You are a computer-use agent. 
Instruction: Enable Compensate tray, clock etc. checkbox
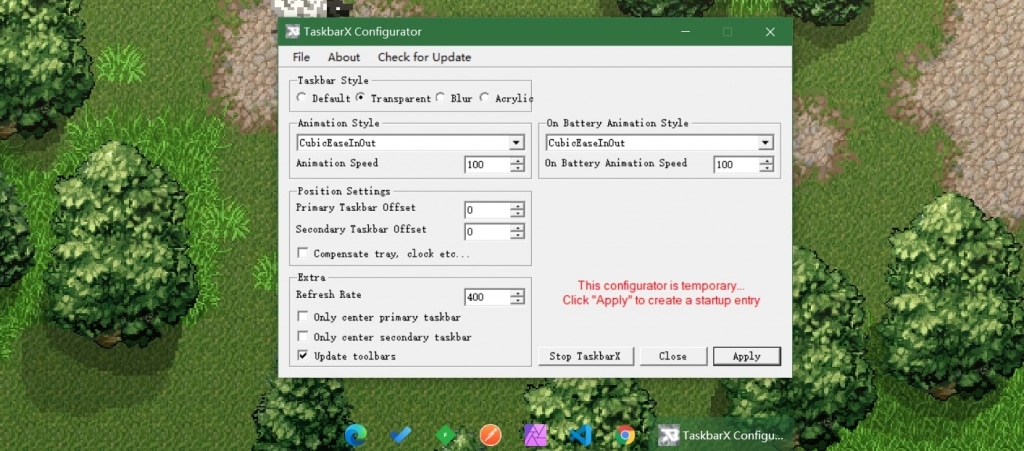(x=303, y=254)
